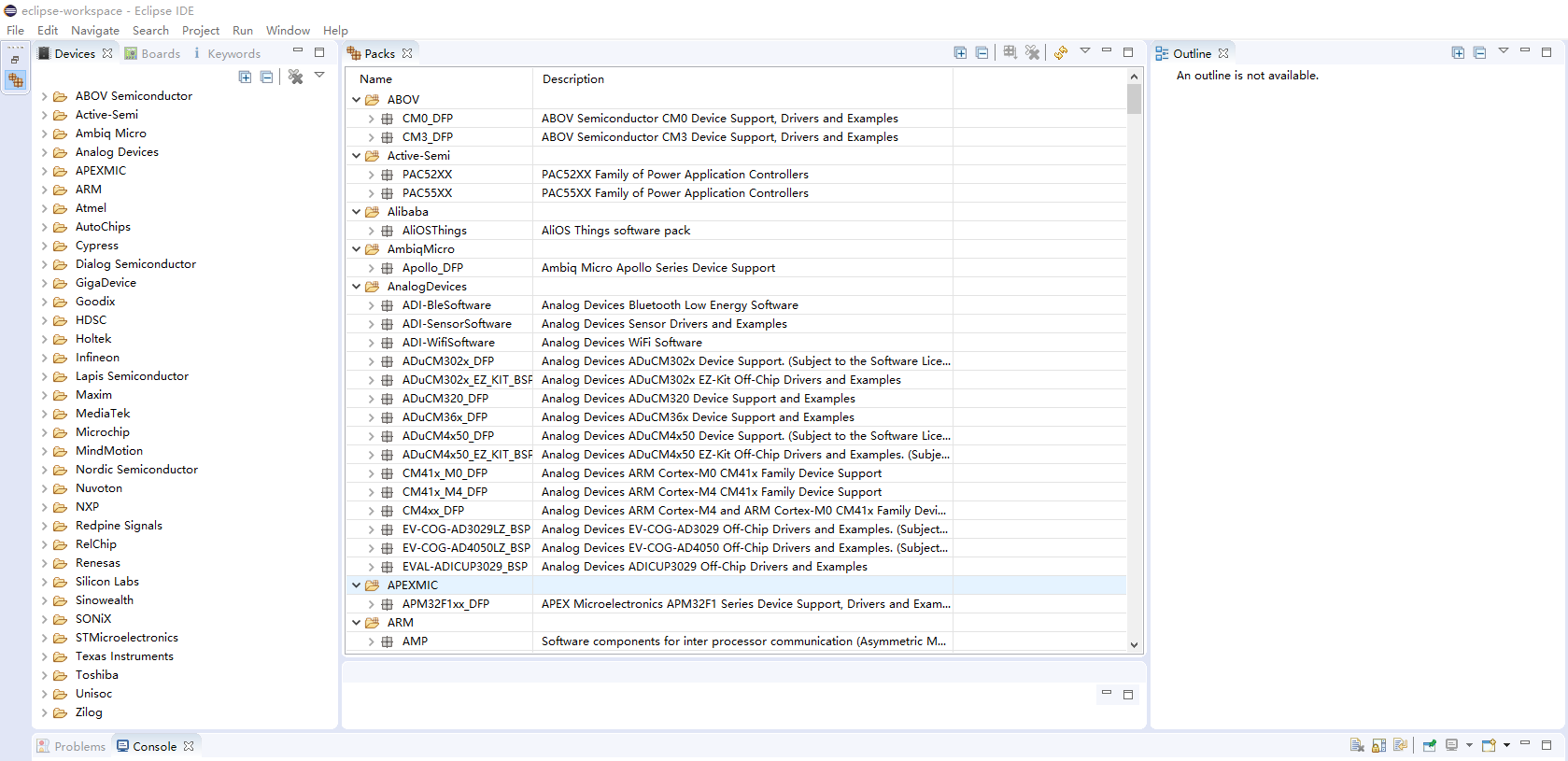Collapse the APEXMIC group in Packs
This screenshot has width=1568, height=761.
pyautogui.click(x=356, y=585)
